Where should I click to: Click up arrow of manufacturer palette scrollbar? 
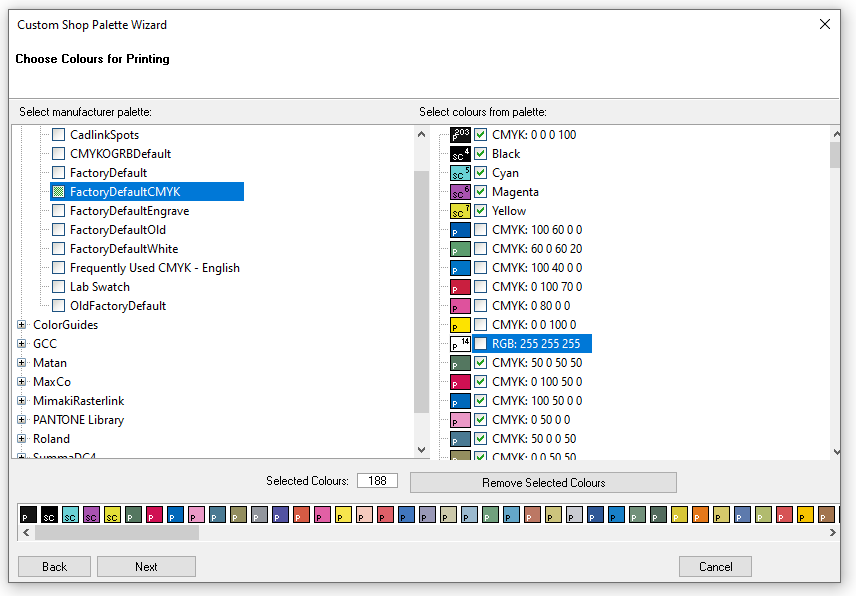coord(421,134)
